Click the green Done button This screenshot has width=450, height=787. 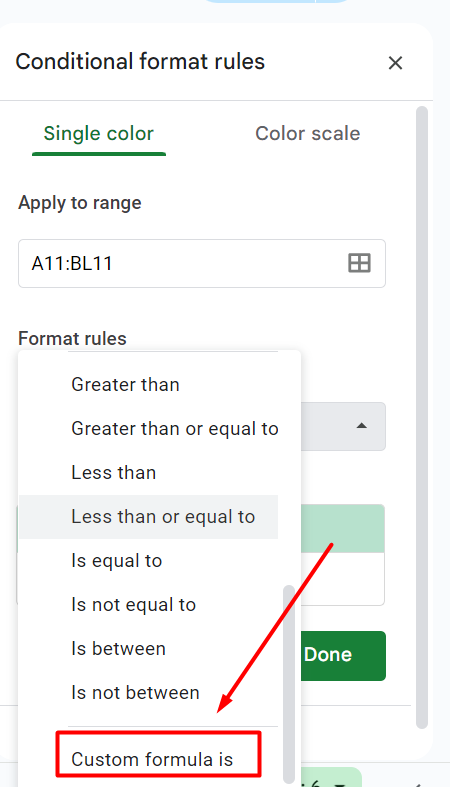pyautogui.click(x=343, y=655)
